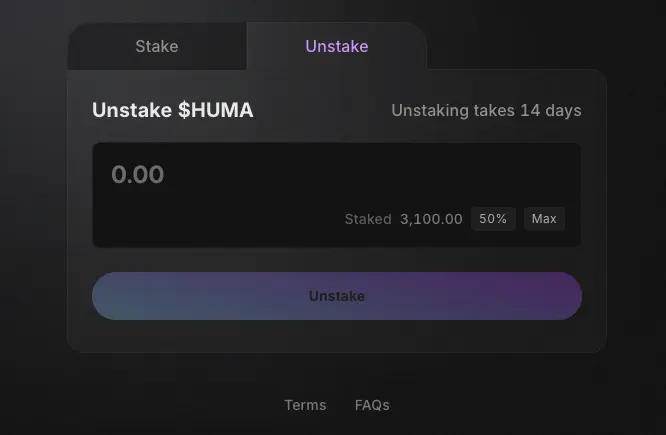Click the Max amount button
Image resolution: width=666 pixels, height=435 pixels.
(x=544, y=219)
